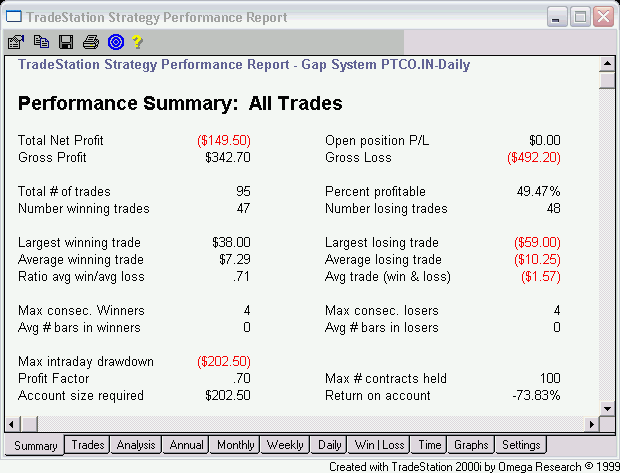Open report properties toolbar icon
This screenshot has width=620, height=473.
(x=16, y=42)
